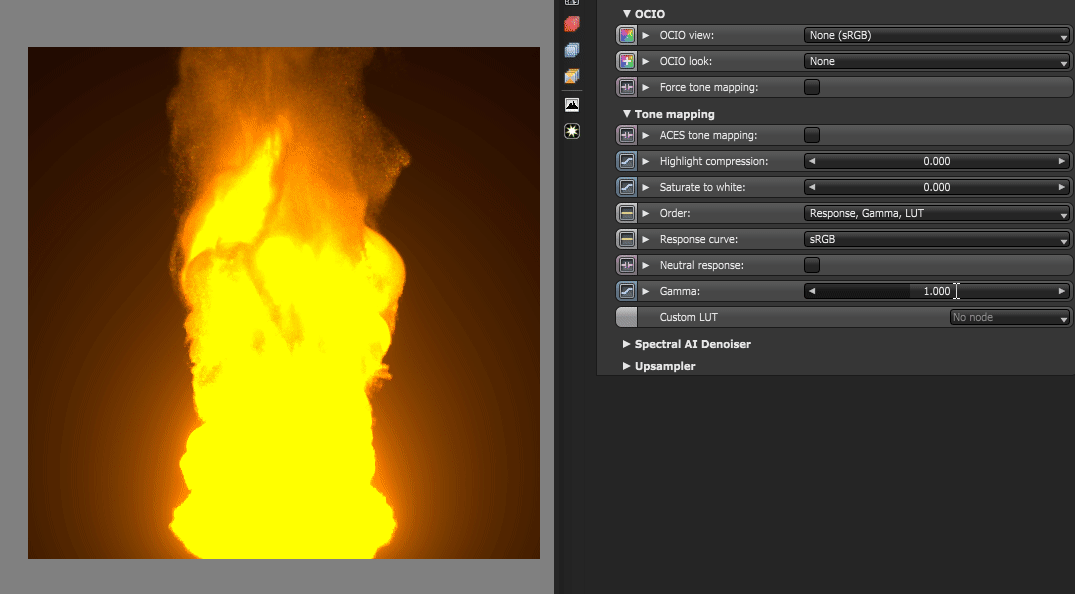This screenshot has width=1075, height=594.
Task: Increase Saturate to white with right arrow
Action: [x=1062, y=187]
